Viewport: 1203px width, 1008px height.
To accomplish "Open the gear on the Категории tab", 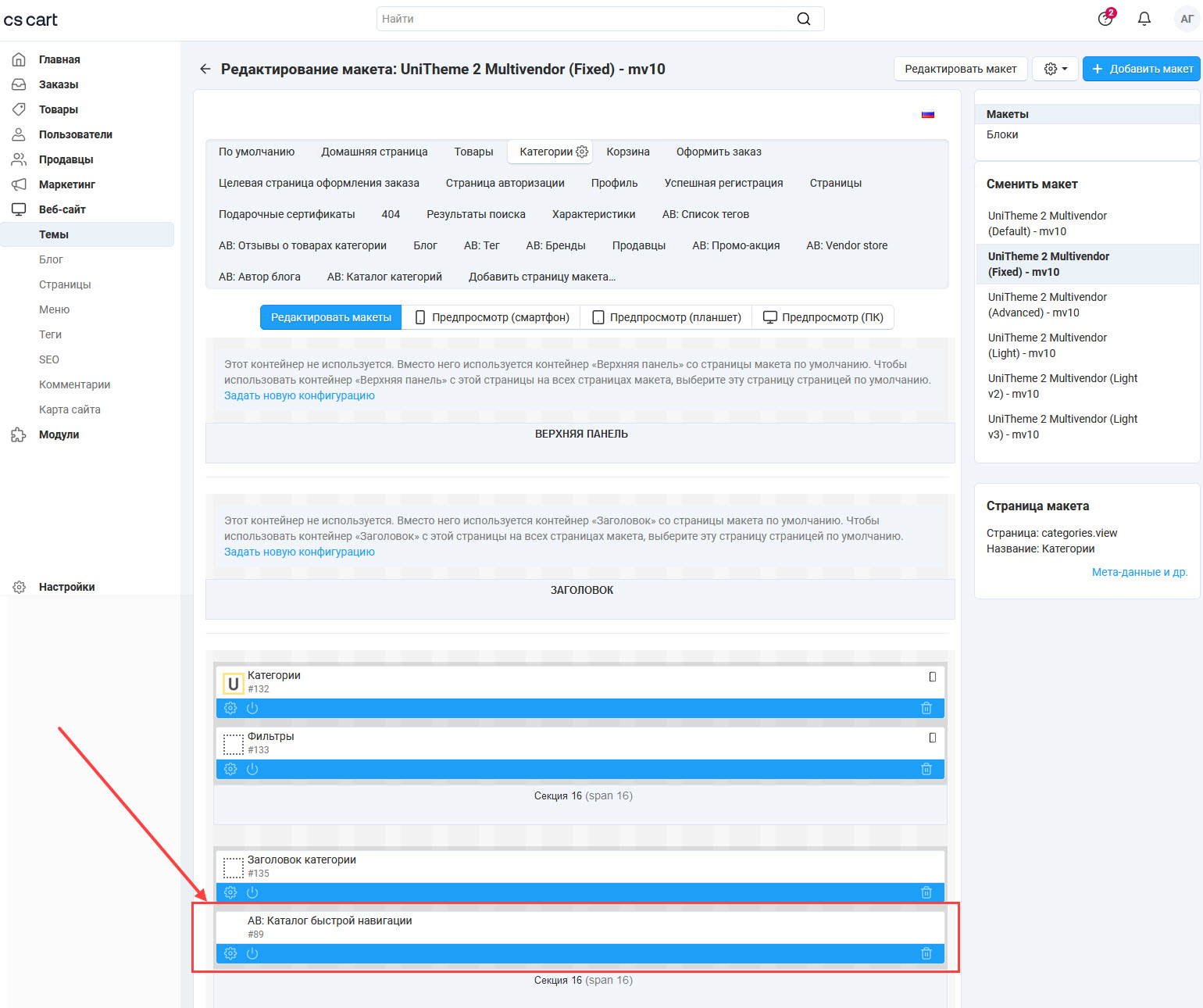I will (582, 152).
